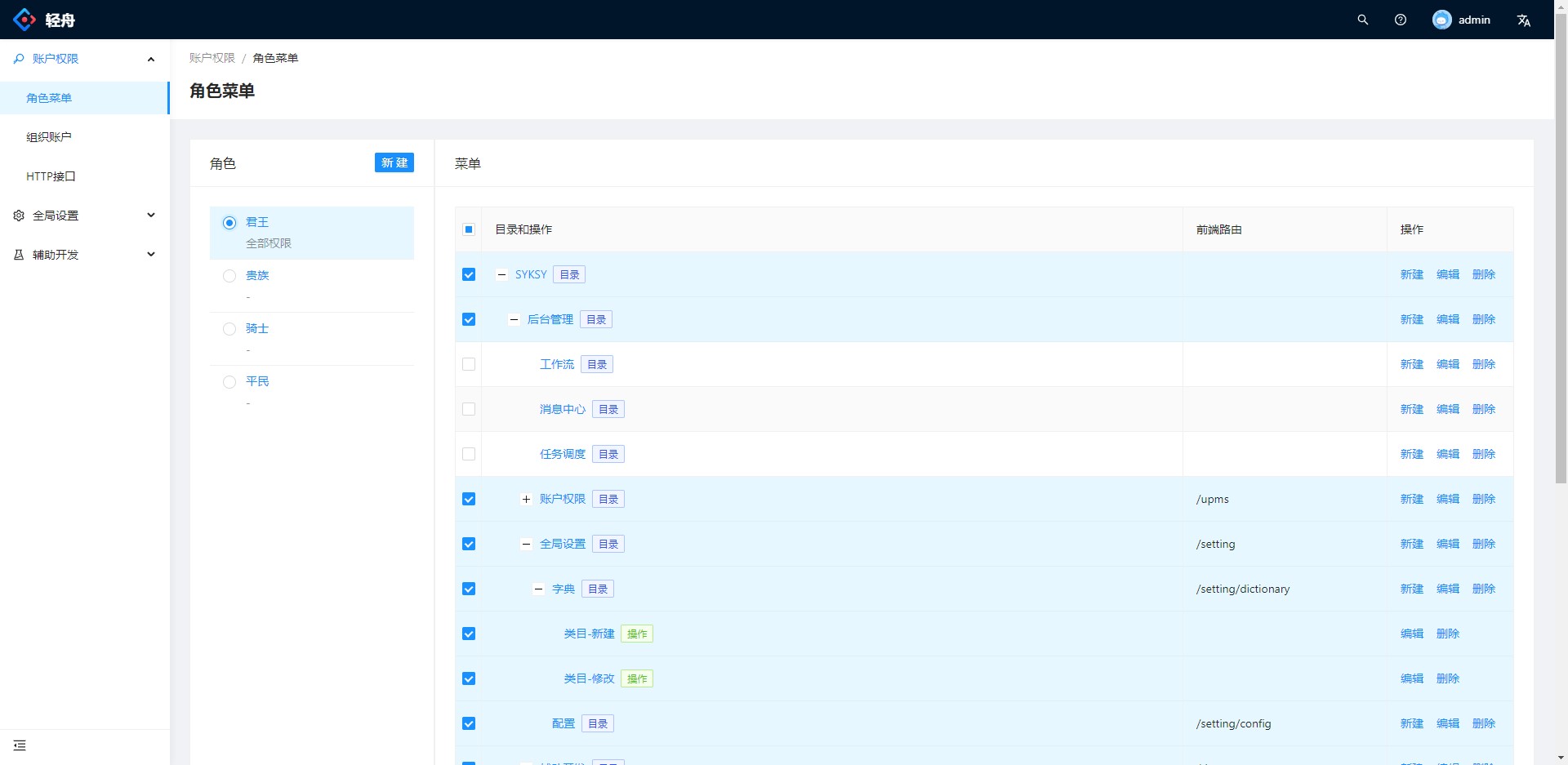Viewport: 1568px width, 765px height.
Task: Collapse the SYKSY tree node
Action: pos(501,274)
